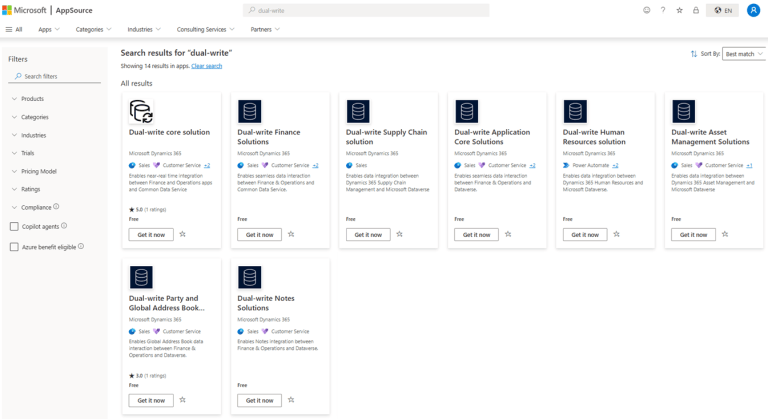Open +1 more products on Asset Management card
Viewport: 768px width, 419px height.
click(x=749, y=165)
